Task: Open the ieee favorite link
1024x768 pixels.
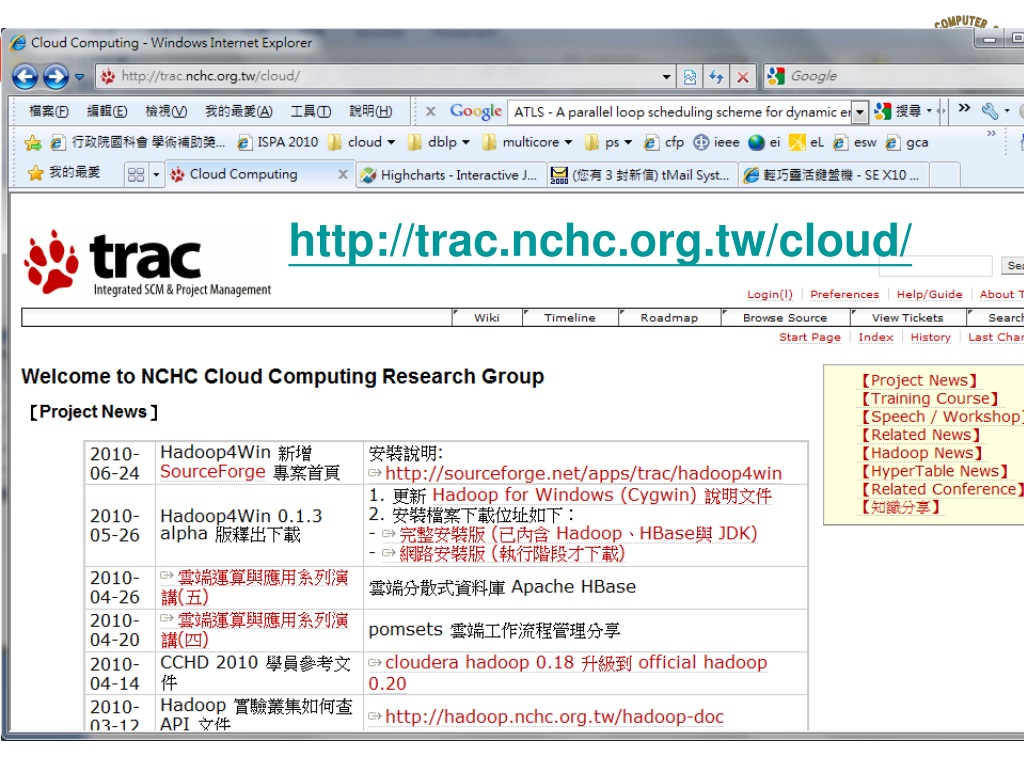Action: (716, 142)
